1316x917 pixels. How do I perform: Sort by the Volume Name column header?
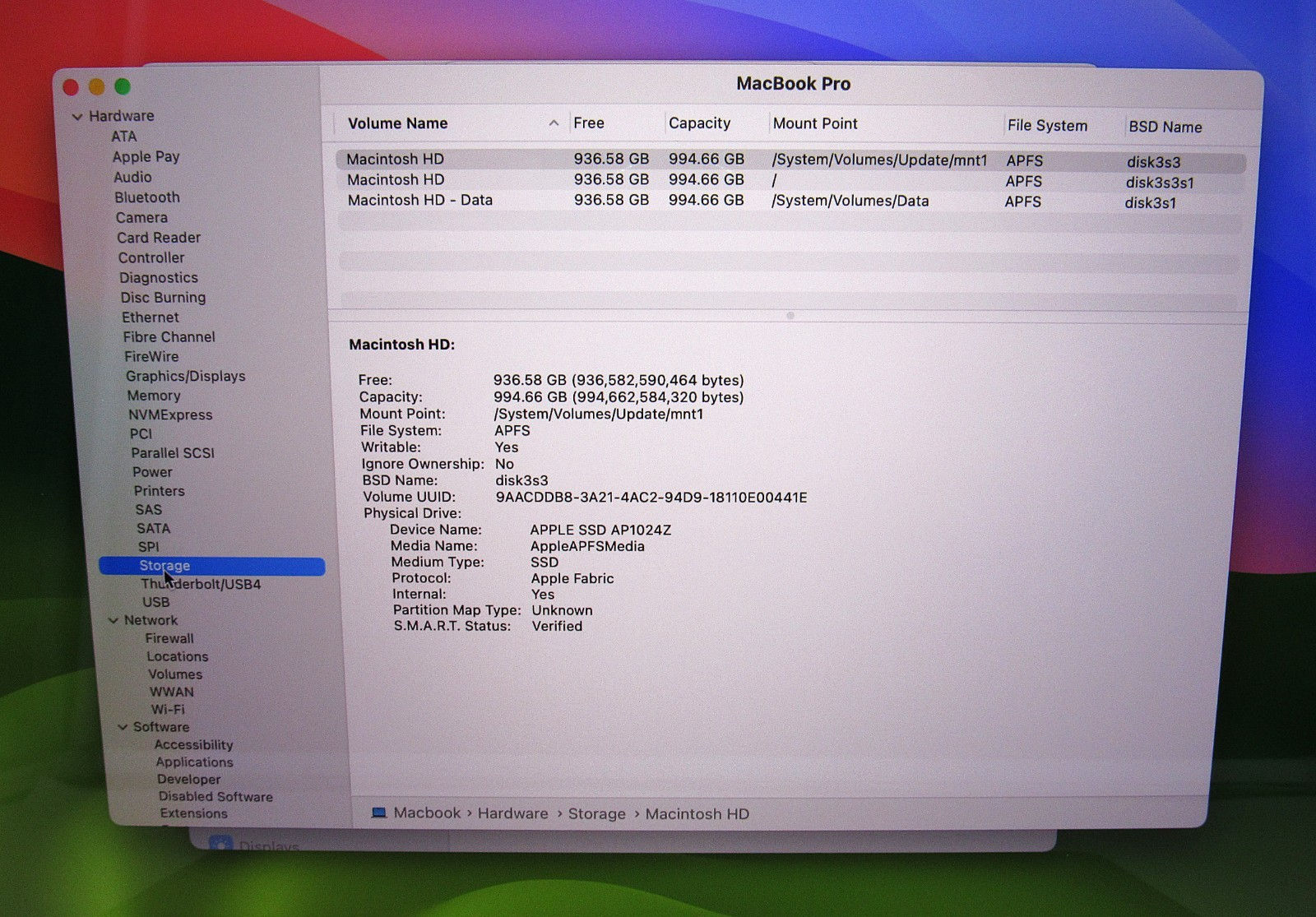(398, 123)
